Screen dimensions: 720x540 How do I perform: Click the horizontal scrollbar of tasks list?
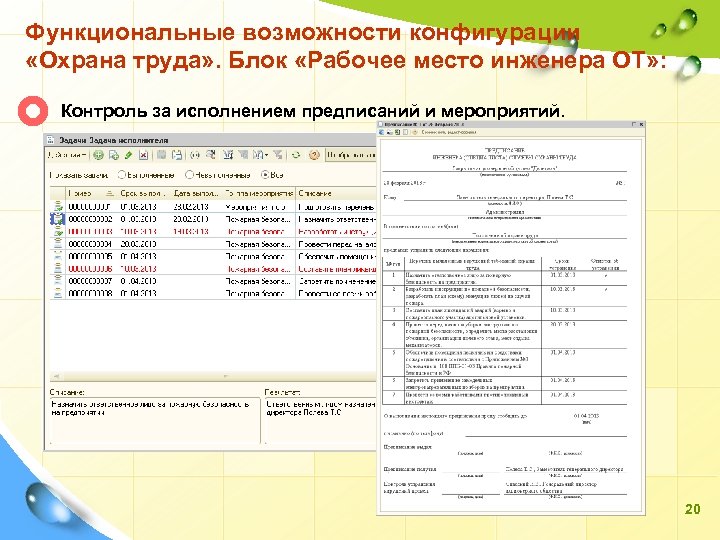213,377
